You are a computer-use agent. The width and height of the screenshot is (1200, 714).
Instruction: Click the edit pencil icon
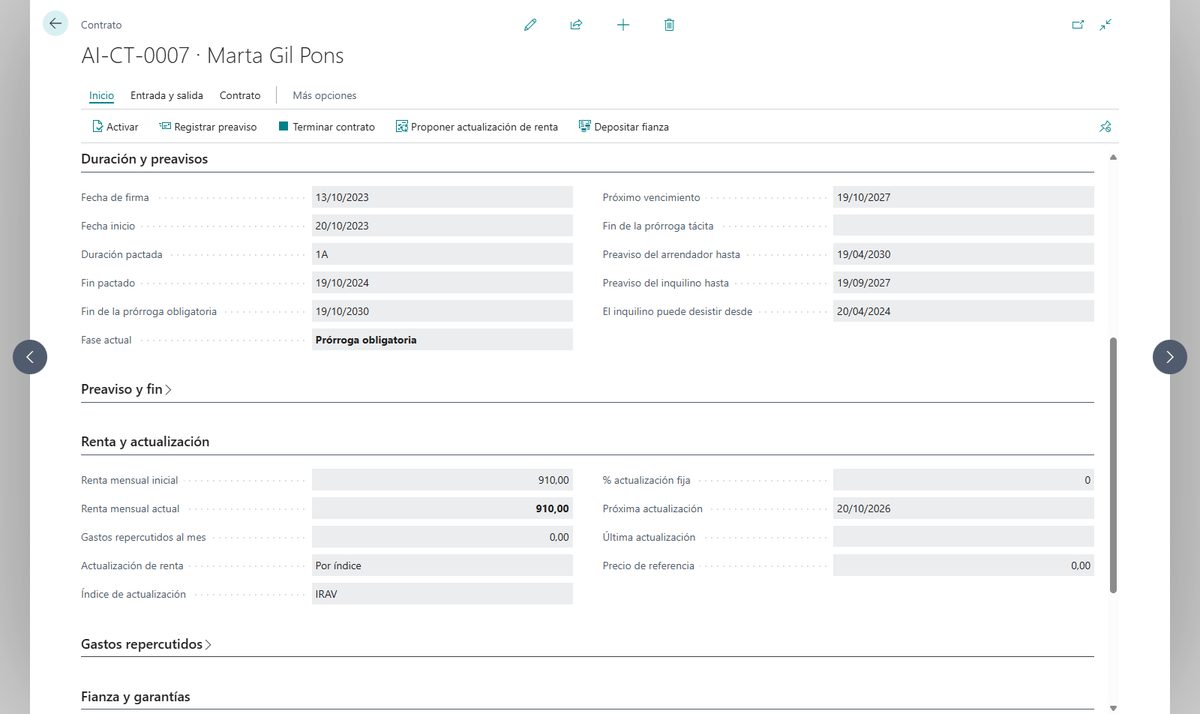(x=530, y=25)
